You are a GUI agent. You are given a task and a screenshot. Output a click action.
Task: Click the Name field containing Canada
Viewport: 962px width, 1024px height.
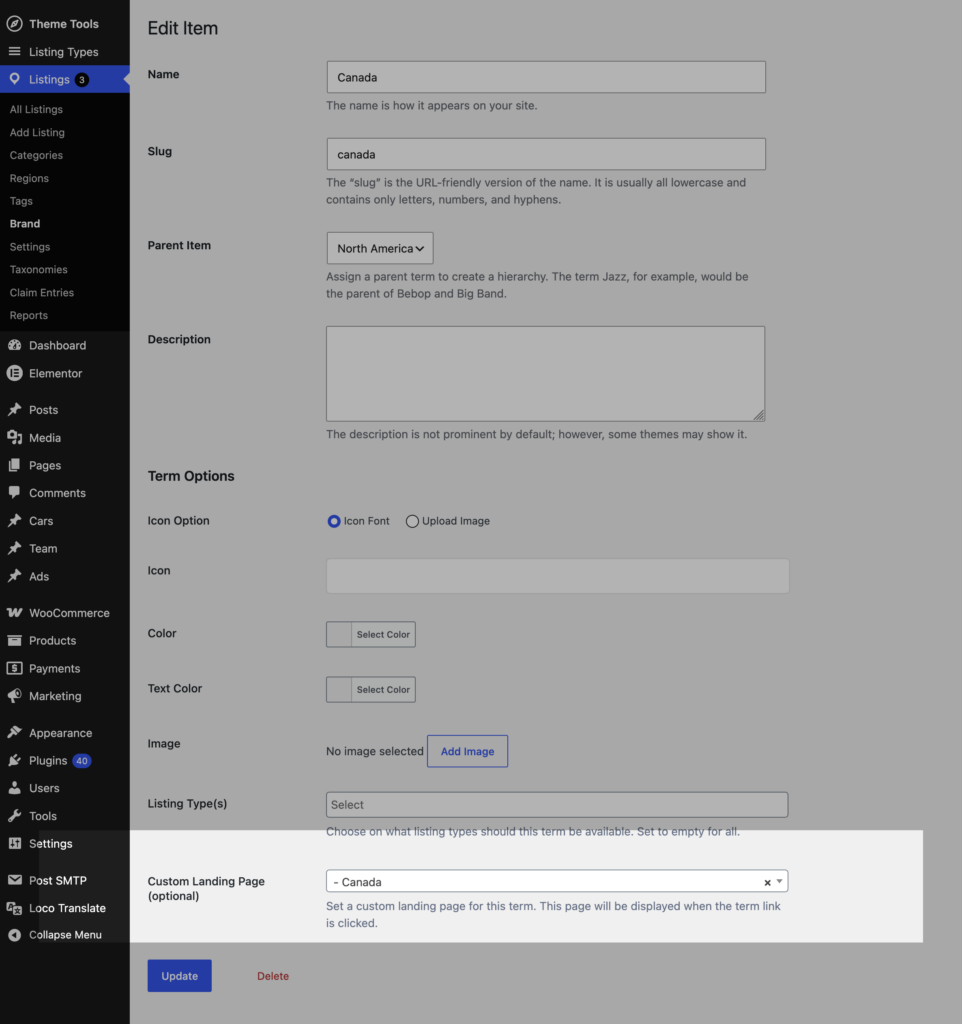[x=546, y=77]
